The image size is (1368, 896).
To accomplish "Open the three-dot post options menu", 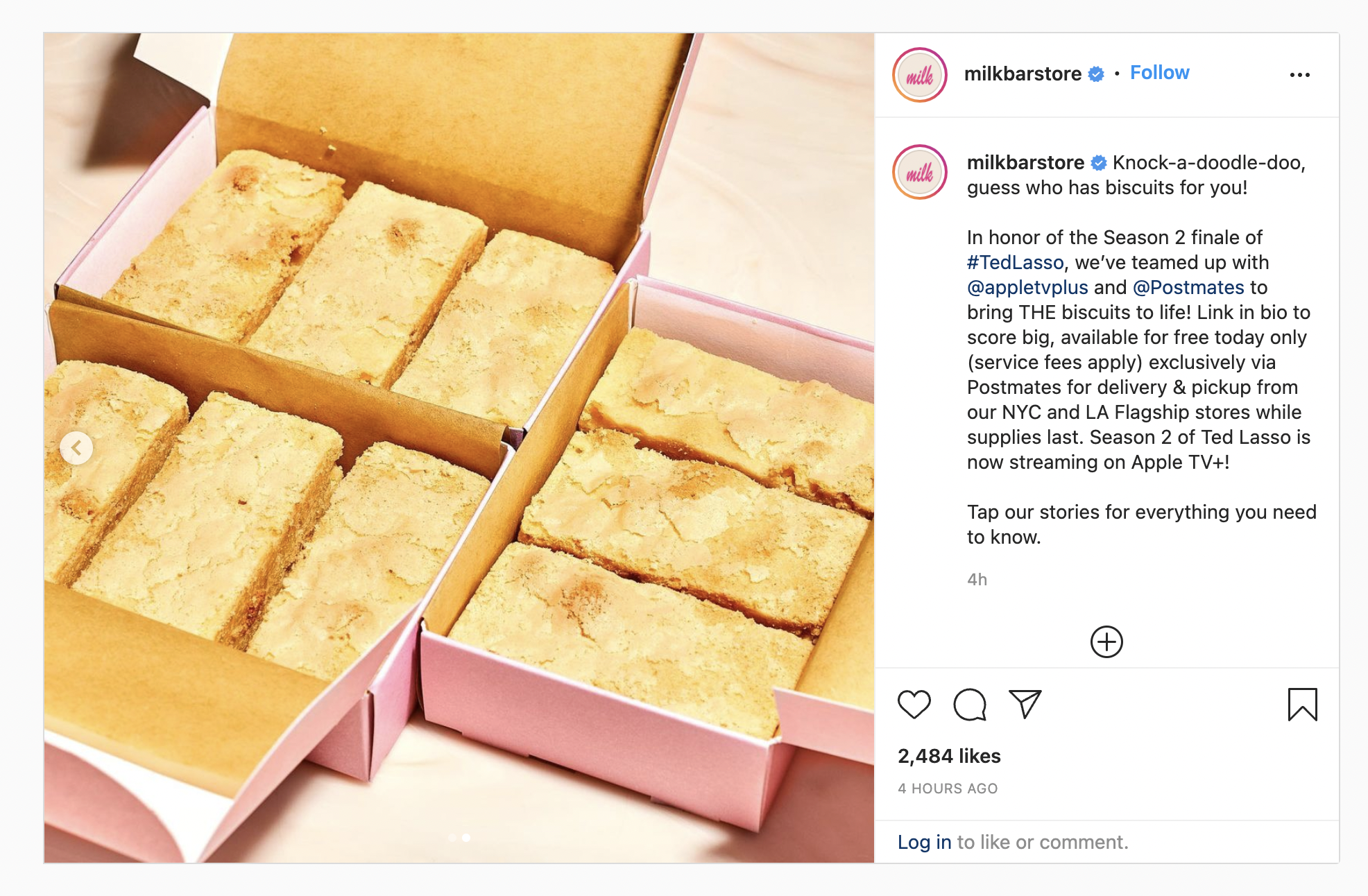I will tap(1299, 75).
